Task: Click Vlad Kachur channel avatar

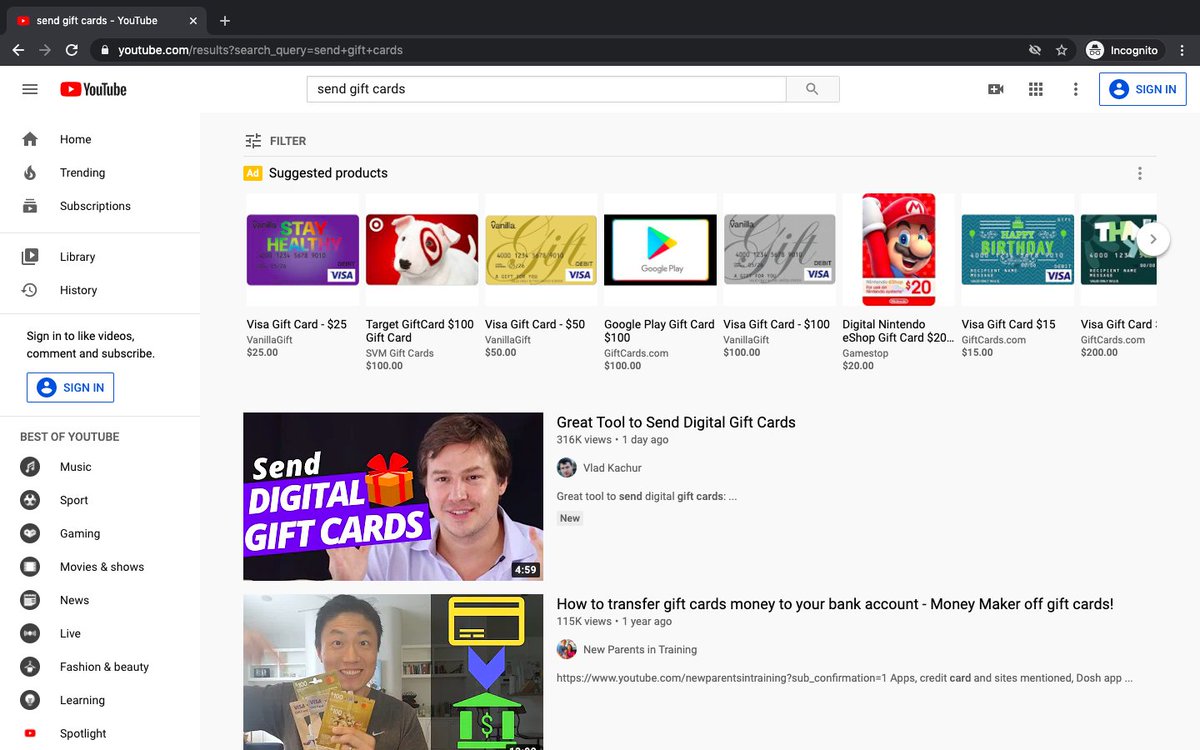Action: tap(567, 468)
